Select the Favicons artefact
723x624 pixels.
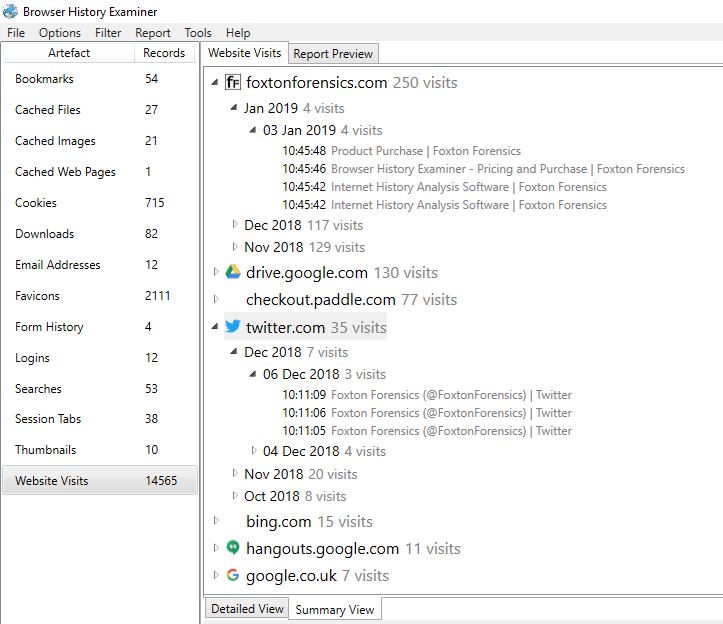tap(100, 296)
